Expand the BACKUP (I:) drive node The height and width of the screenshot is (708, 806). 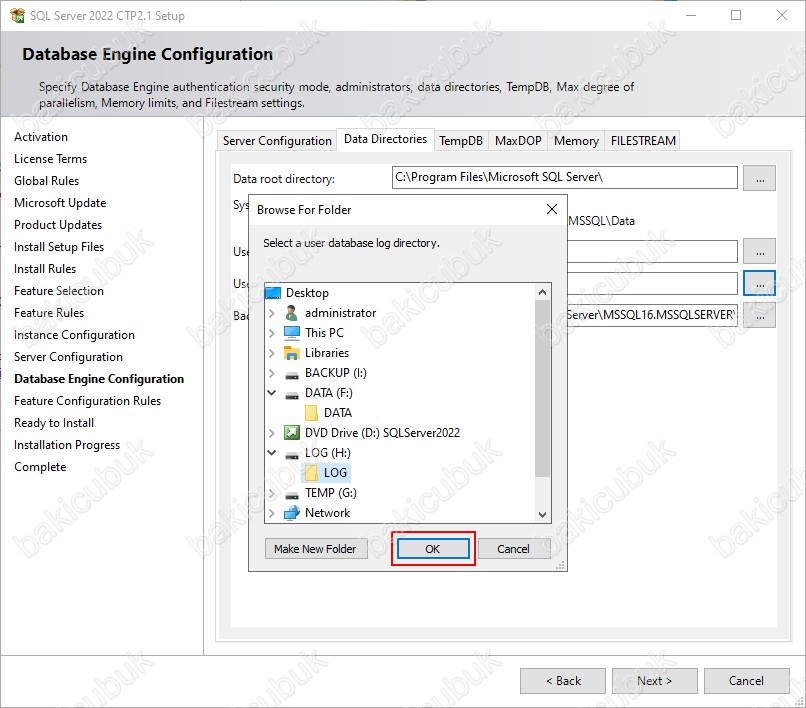[272, 373]
